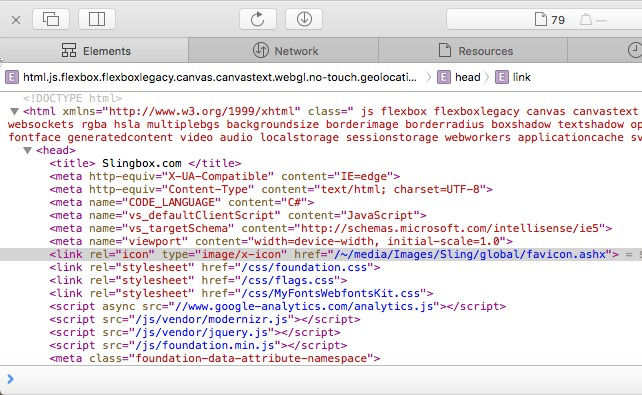The width and height of the screenshot is (642, 395).
Task: Open the /css/flags.css link
Action: point(288,281)
